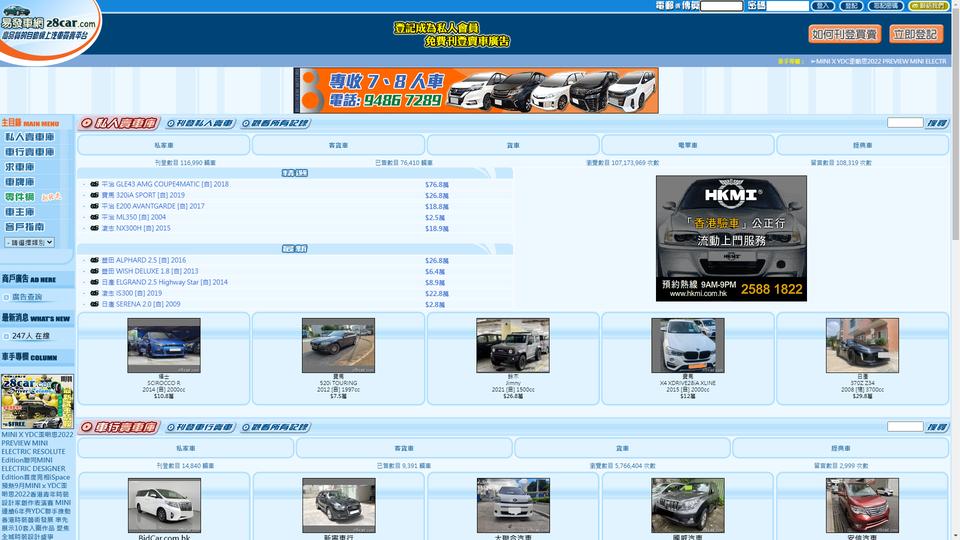This screenshot has width=960, height=540.
Task: Click view-all-records button in dealer section
Action: click(276, 427)
